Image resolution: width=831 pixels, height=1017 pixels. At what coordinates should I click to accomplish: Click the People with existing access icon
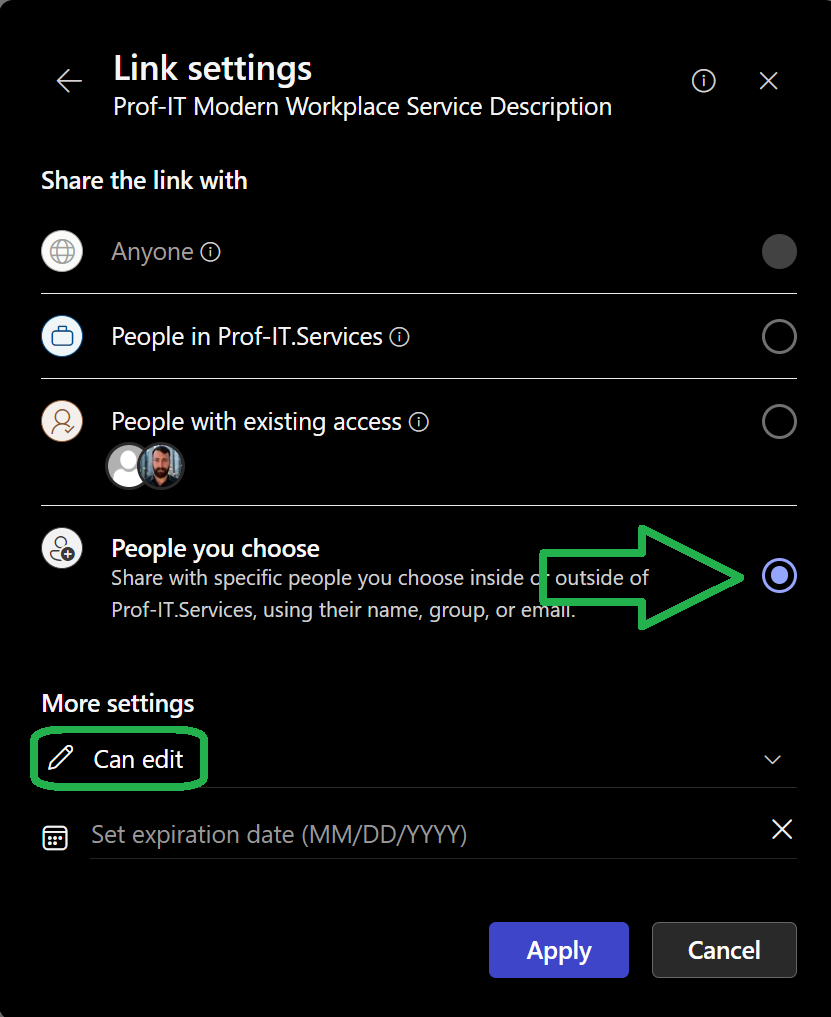[61, 422]
